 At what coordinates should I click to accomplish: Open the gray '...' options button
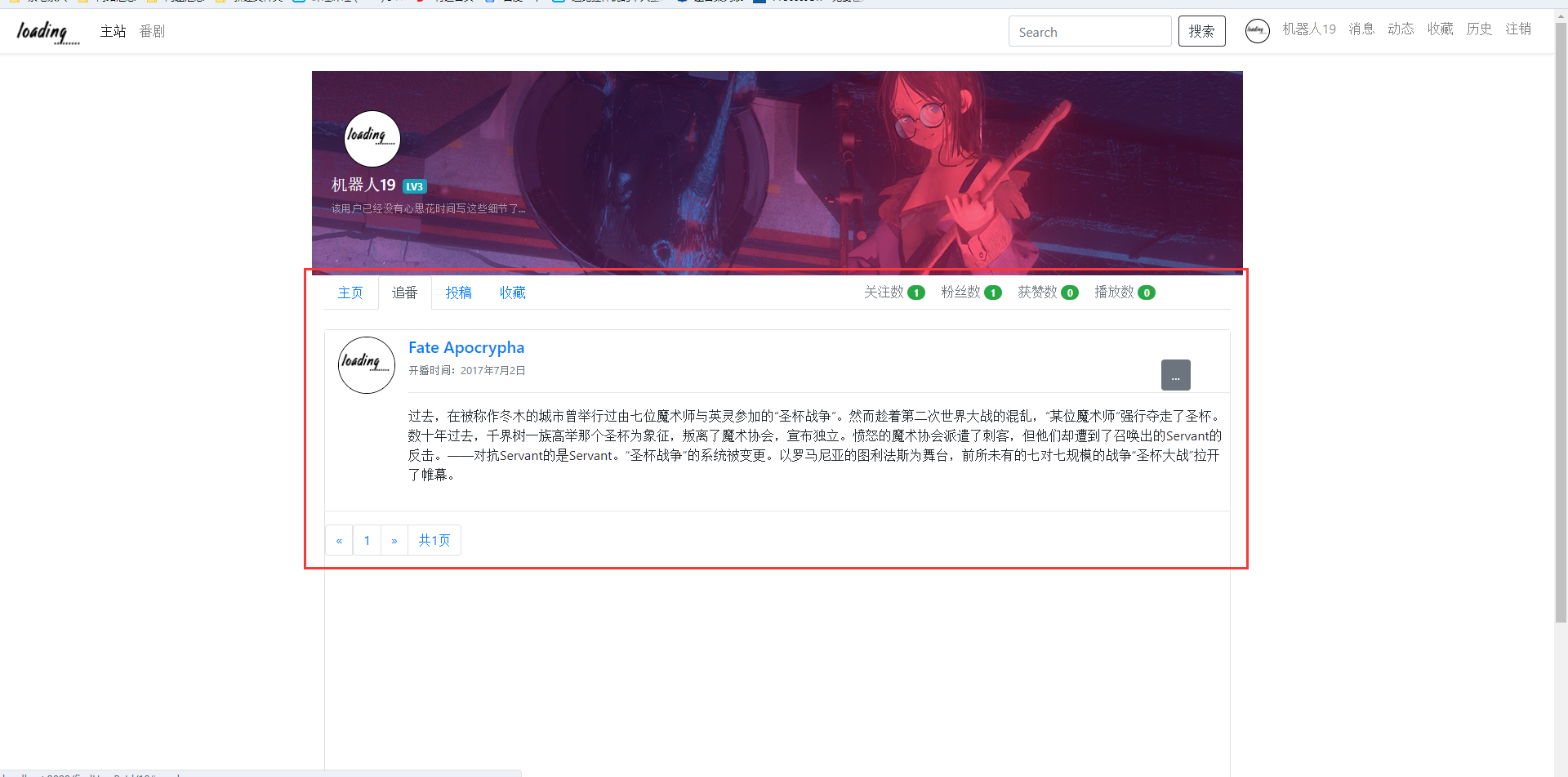pyautogui.click(x=1176, y=375)
